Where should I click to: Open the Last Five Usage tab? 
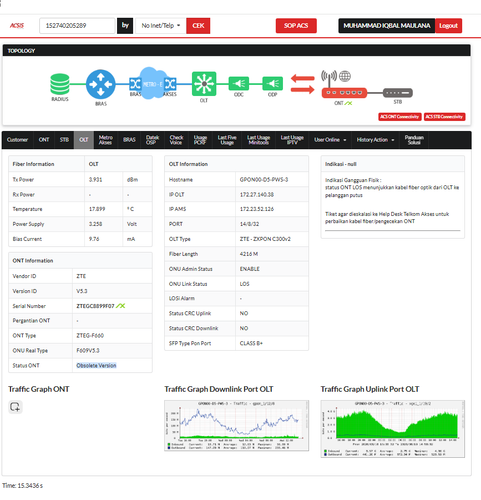(227, 140)
